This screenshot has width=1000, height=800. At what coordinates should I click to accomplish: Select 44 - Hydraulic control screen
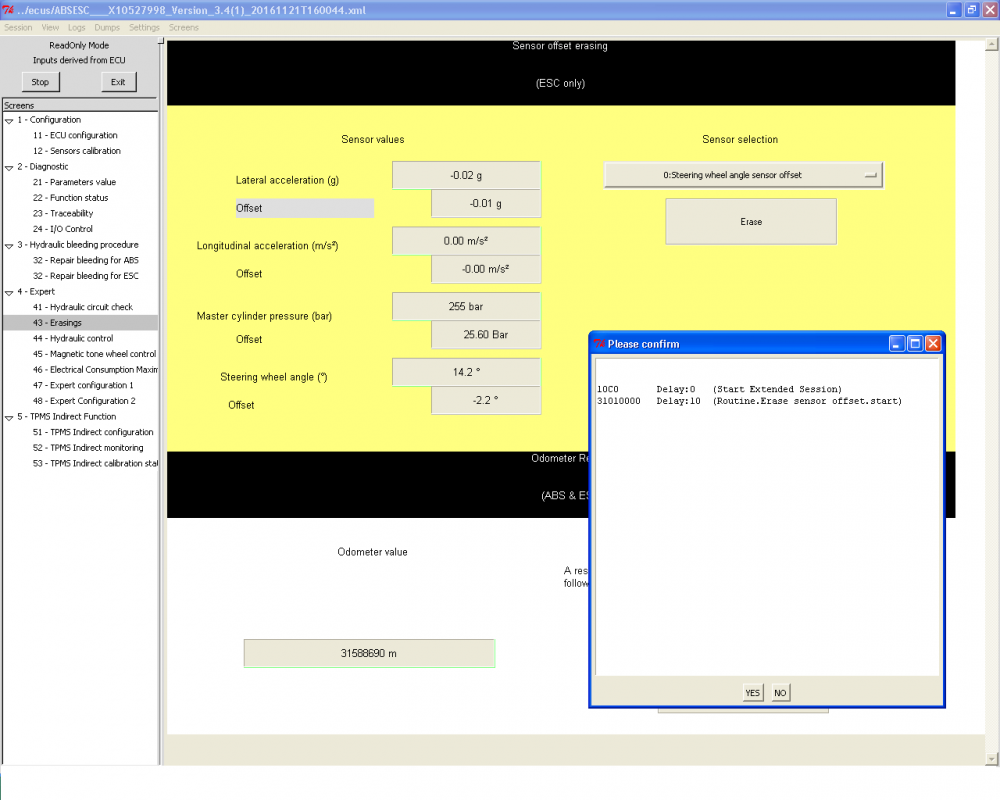pyautogui.click(x=73, y=339)
